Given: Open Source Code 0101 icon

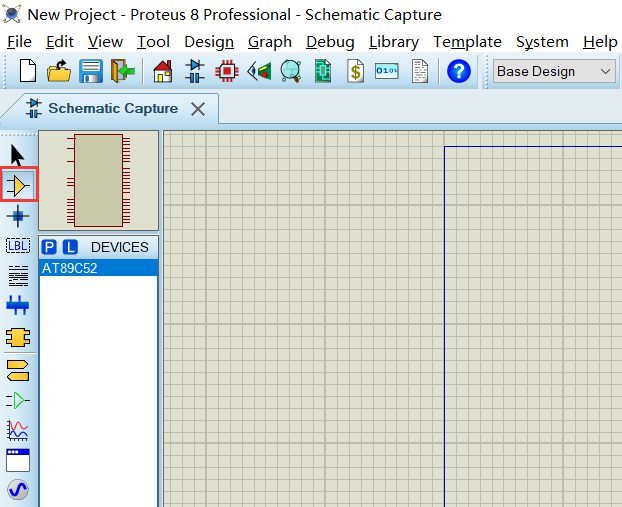Looking at the screenshot, I should 387,71.
